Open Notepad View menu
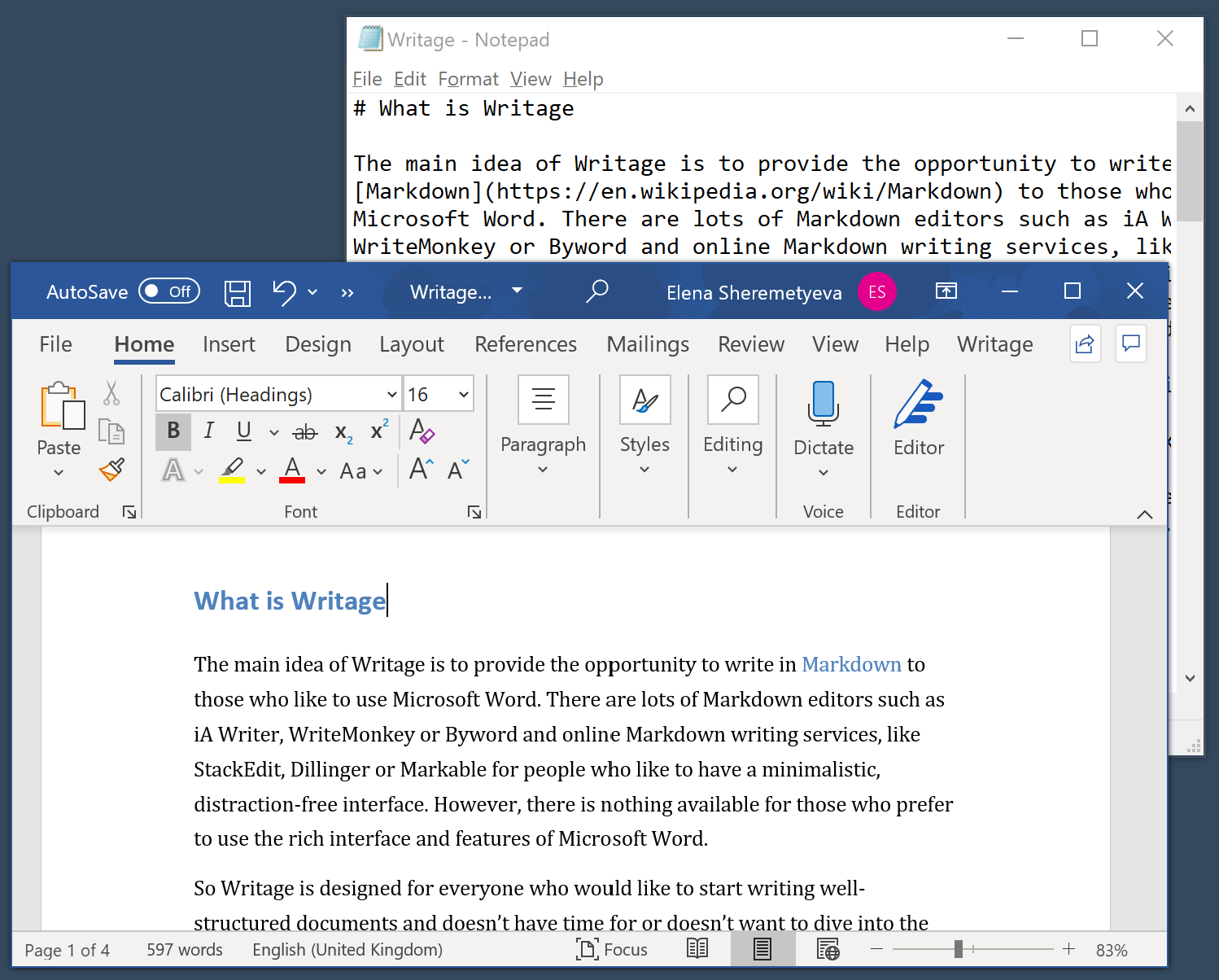The width and height of the screenshot is (1219, 980). 531,79
